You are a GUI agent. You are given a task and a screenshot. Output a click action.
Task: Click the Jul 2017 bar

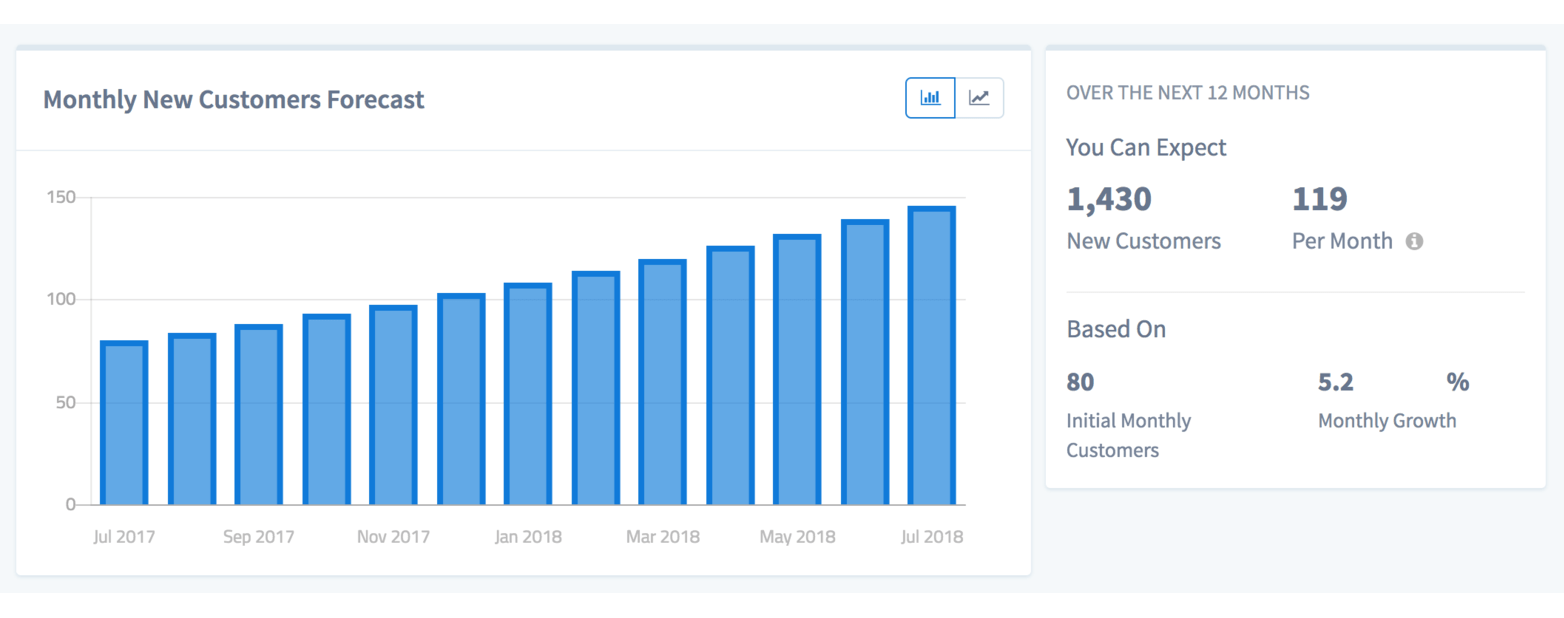(x=124, y=423)
